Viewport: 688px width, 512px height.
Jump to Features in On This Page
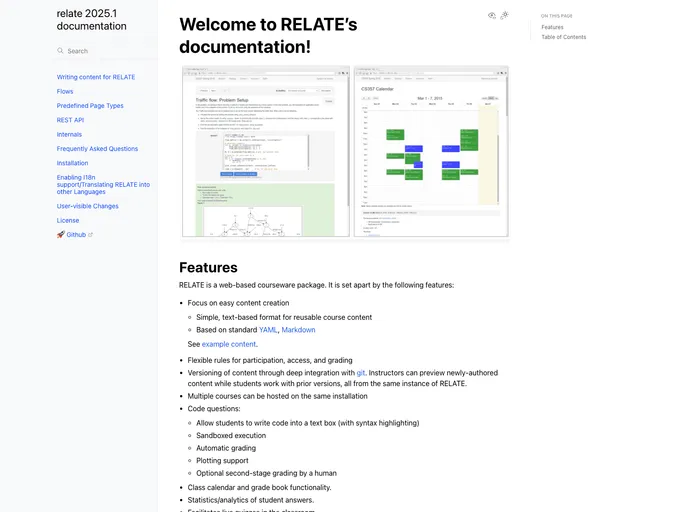coord(552,27)
